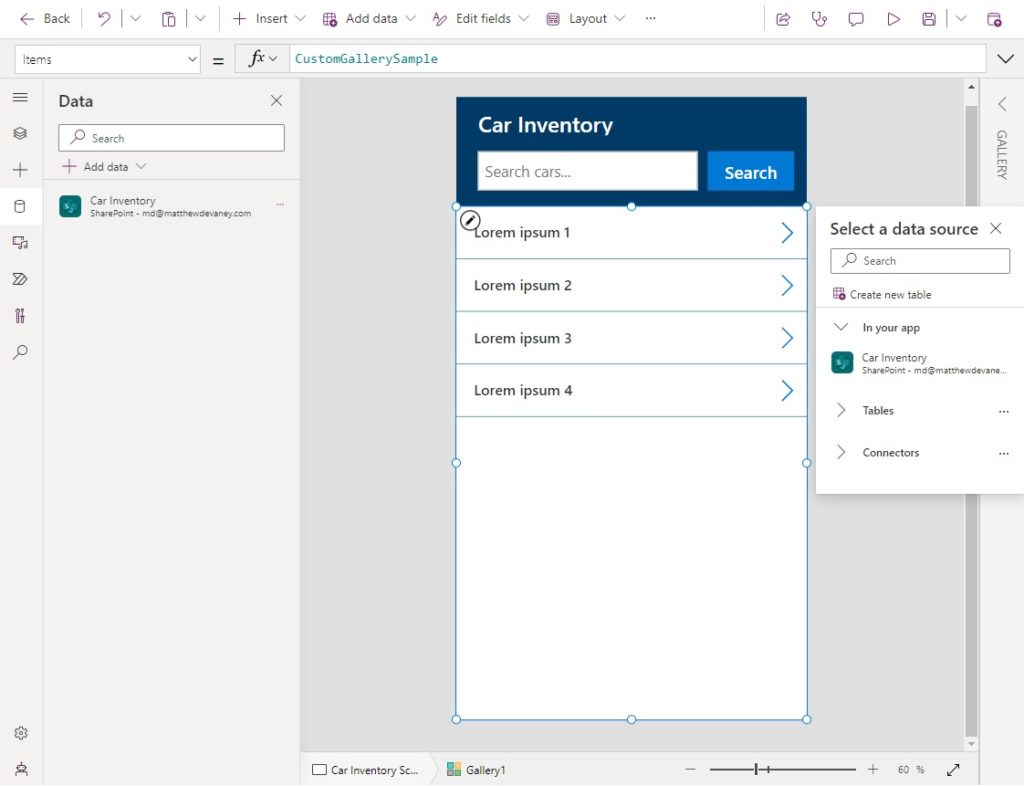Screen dimensions: 1024x786
Task: Zoom out with the minus button
Action: 690,770
